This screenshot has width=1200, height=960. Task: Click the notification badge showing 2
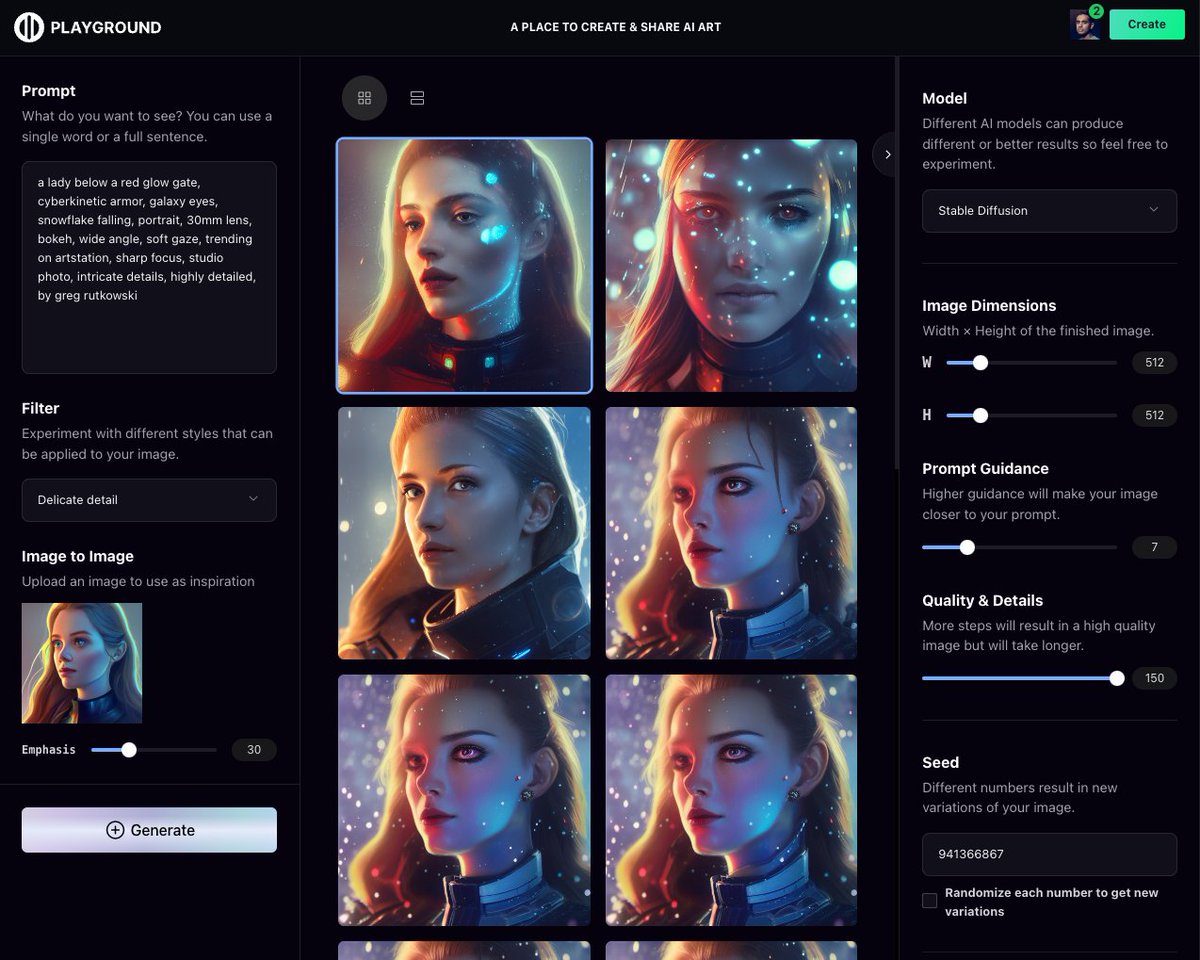tap(1096, 11)
